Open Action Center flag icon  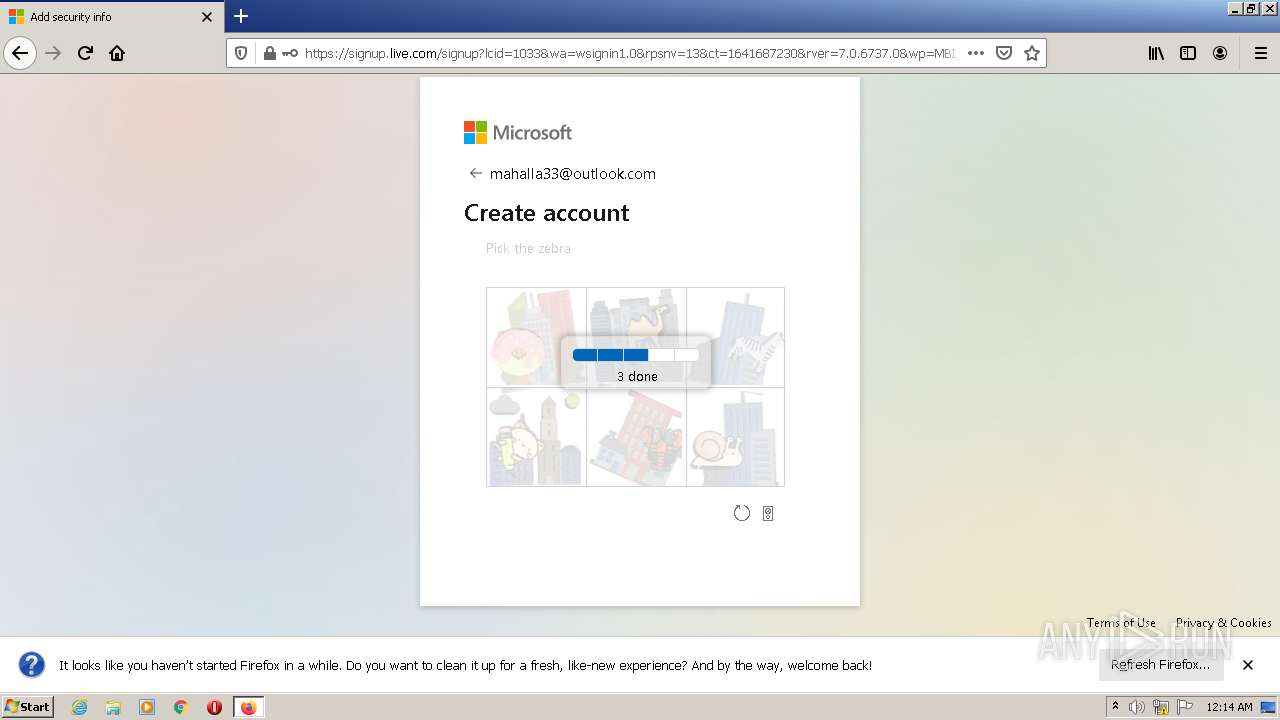[1183, 707]
